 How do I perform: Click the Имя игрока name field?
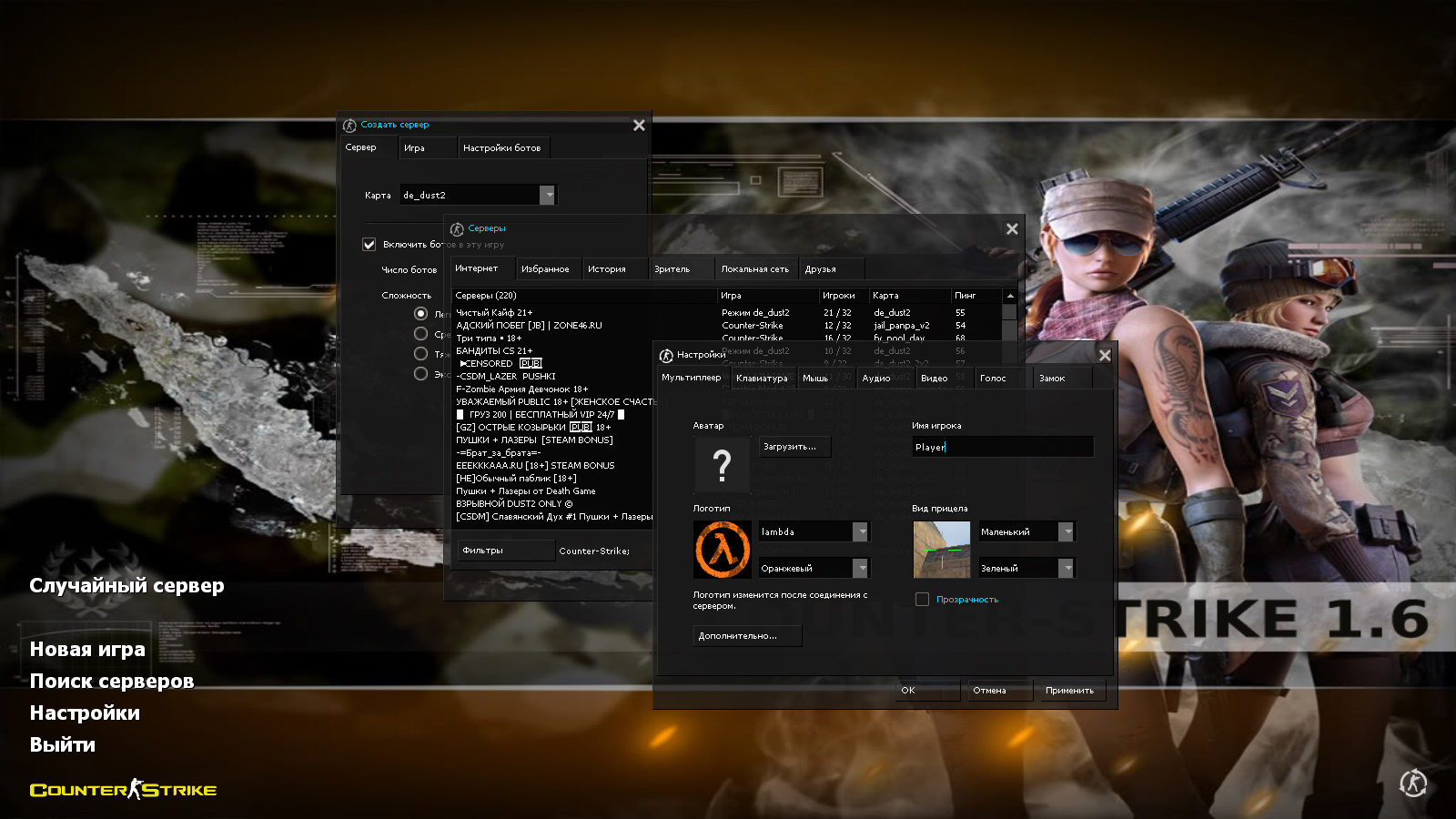[1002, 447]
